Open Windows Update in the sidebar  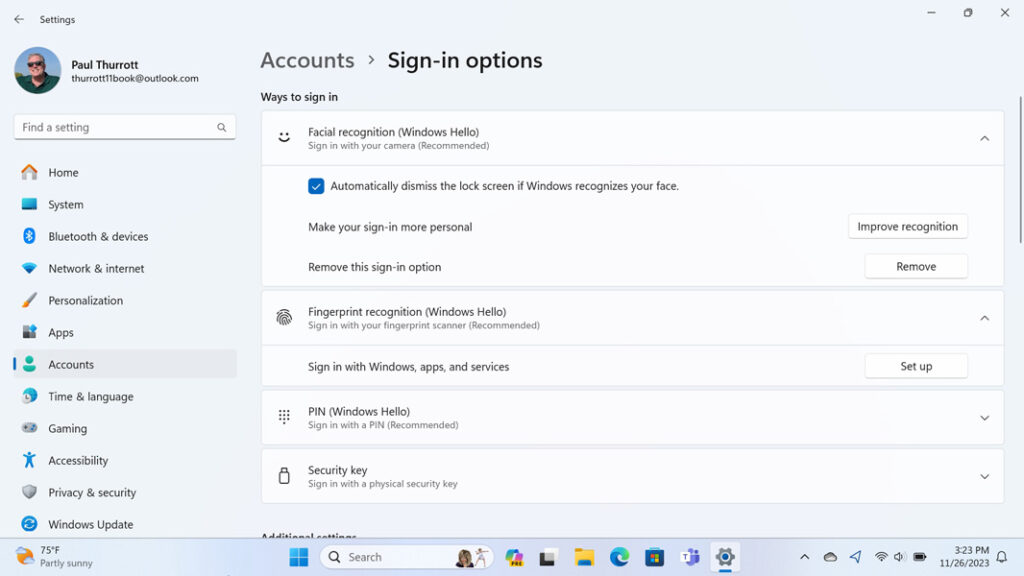(x=90, y=524)
